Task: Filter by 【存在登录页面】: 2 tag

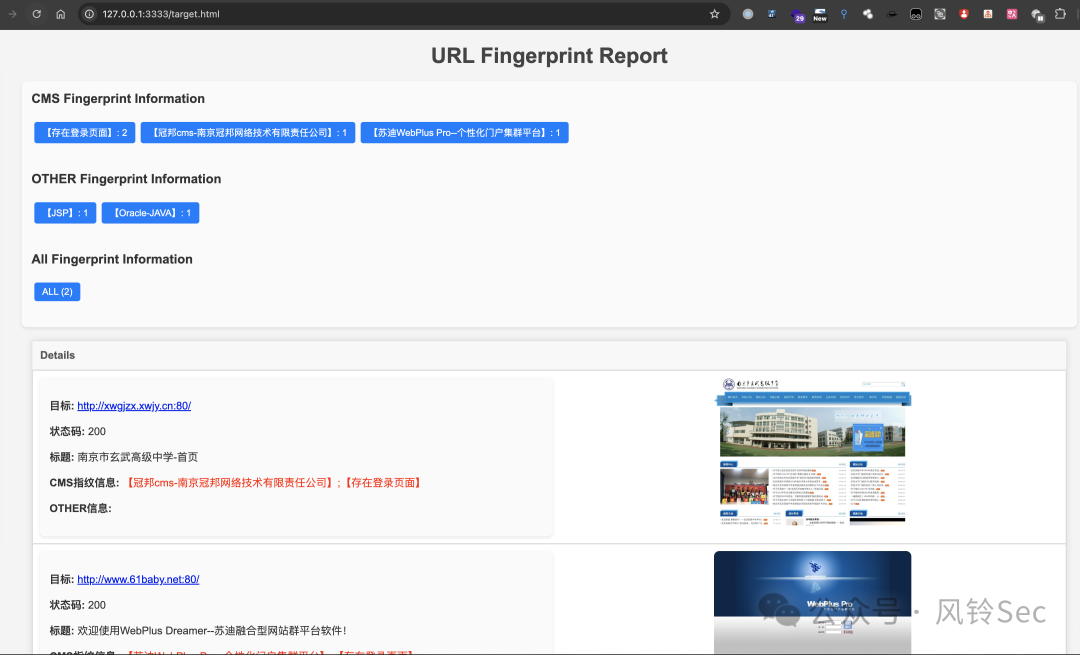Action: [85, 132]
